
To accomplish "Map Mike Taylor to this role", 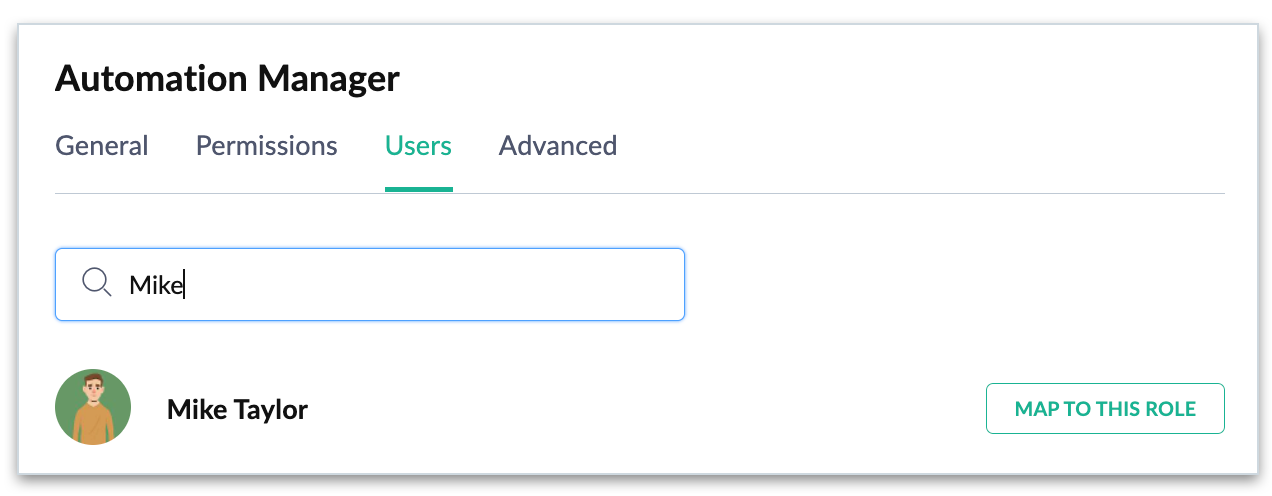I will (1104, 408).
